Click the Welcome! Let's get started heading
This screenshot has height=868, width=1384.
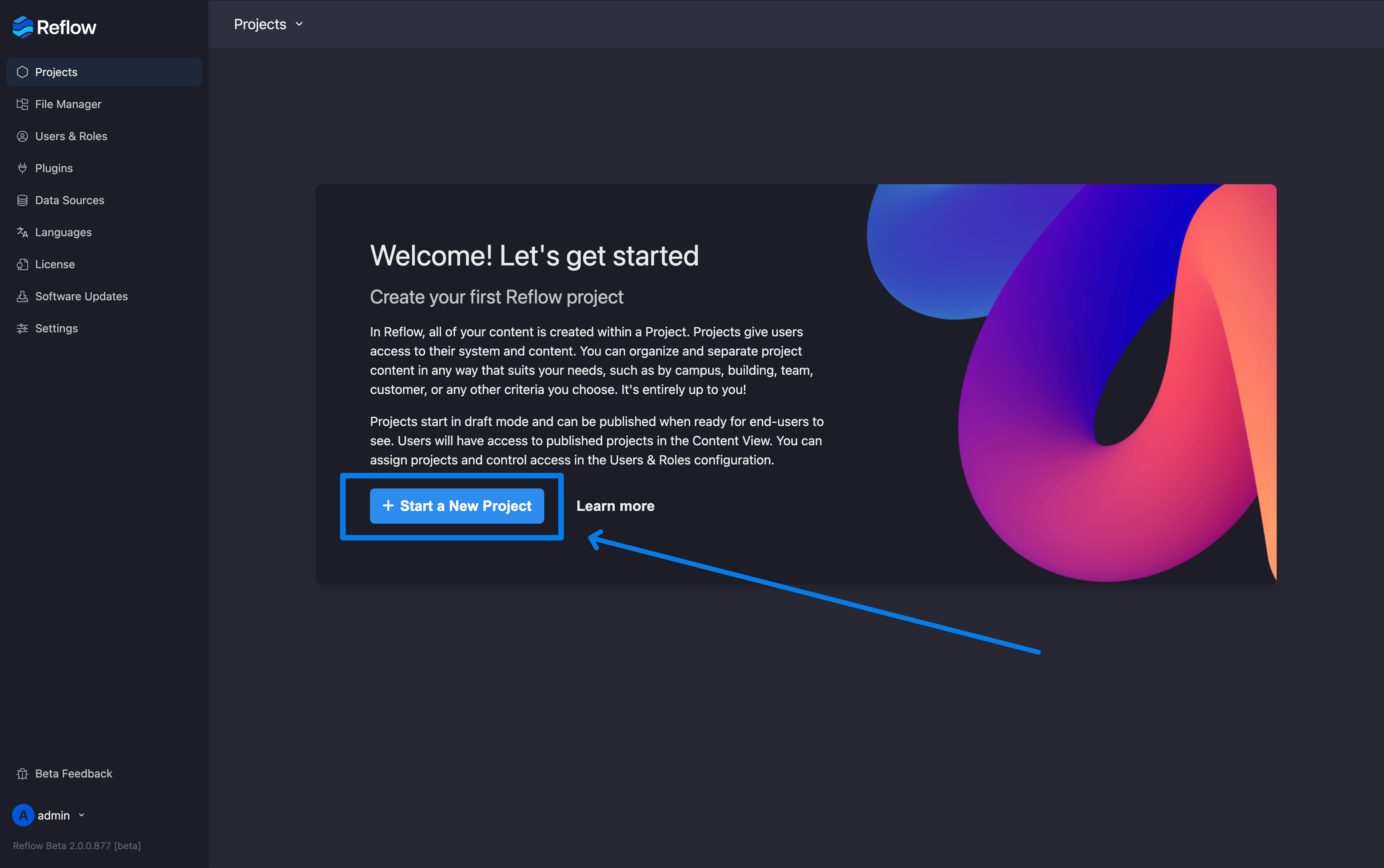click(x=535, y=255)
